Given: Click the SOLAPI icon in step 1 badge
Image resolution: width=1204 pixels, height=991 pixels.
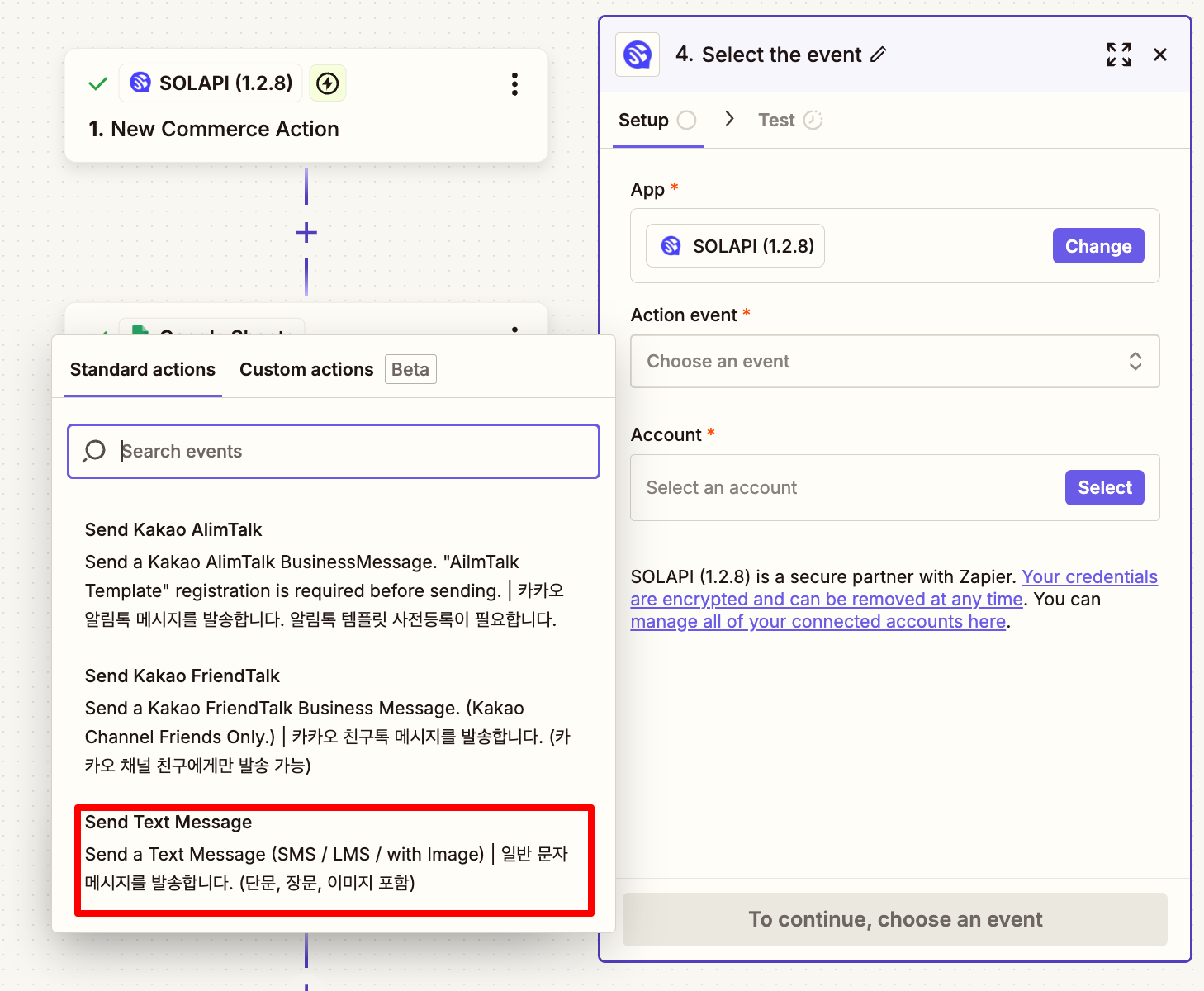Looking at the screenshot, I should pyautogui.click(x=140, y=83).
